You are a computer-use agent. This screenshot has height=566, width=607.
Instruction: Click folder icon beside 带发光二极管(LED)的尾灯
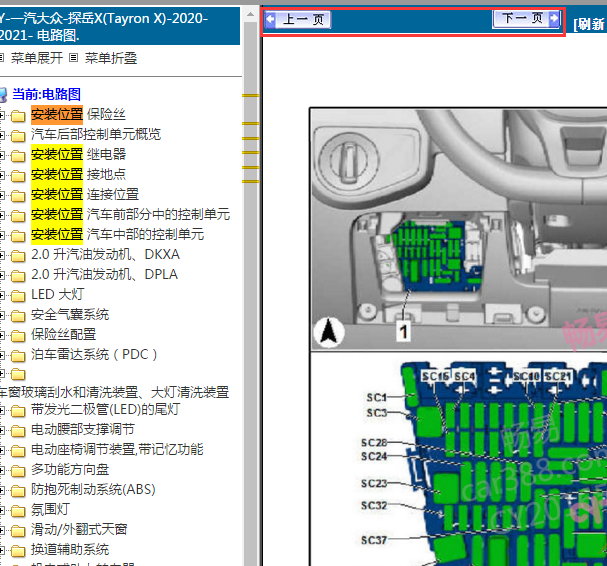(18, 410)
